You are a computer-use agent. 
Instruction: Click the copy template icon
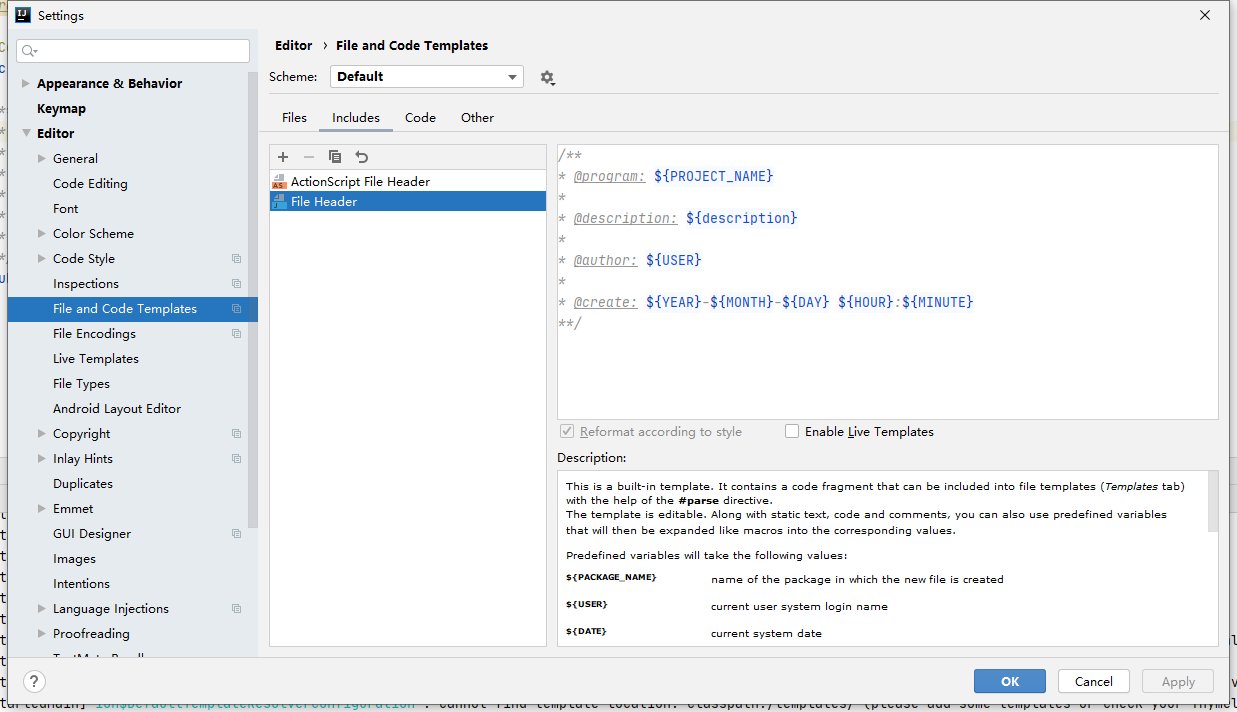click(335, 157)
